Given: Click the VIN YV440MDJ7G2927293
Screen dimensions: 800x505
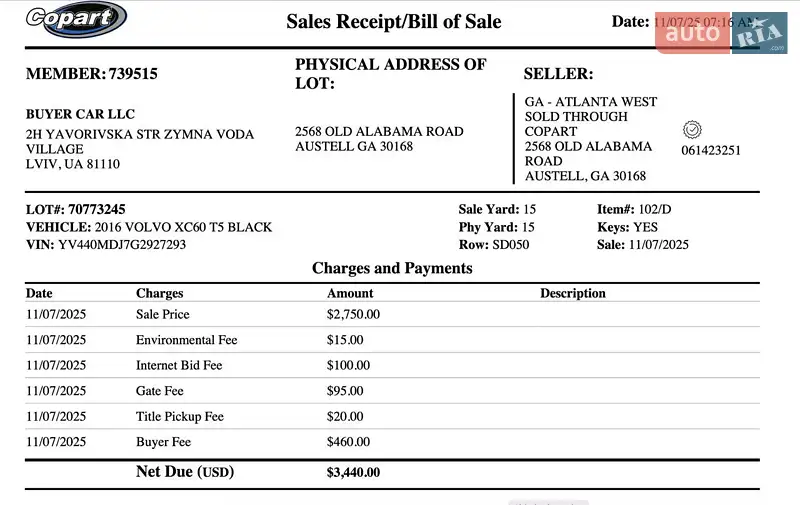Looking at the screenshot, I should click(x=122, y=244).
